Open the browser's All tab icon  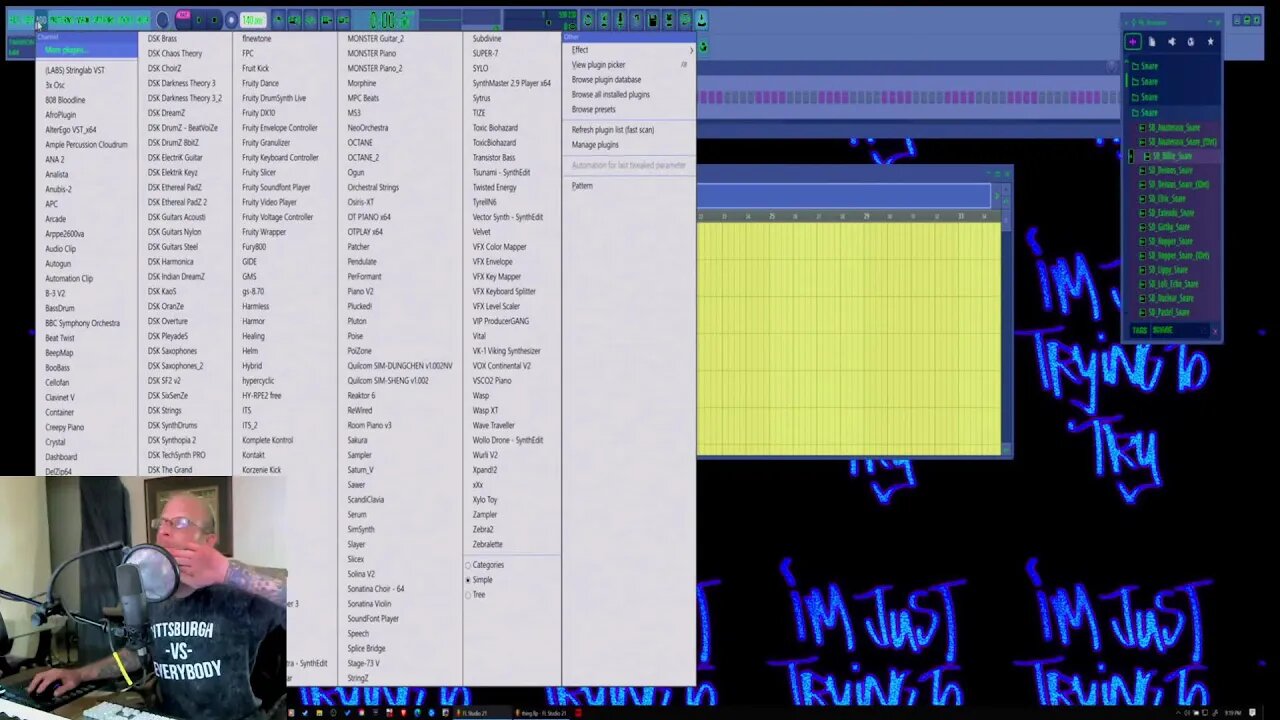click(1133, 42)
